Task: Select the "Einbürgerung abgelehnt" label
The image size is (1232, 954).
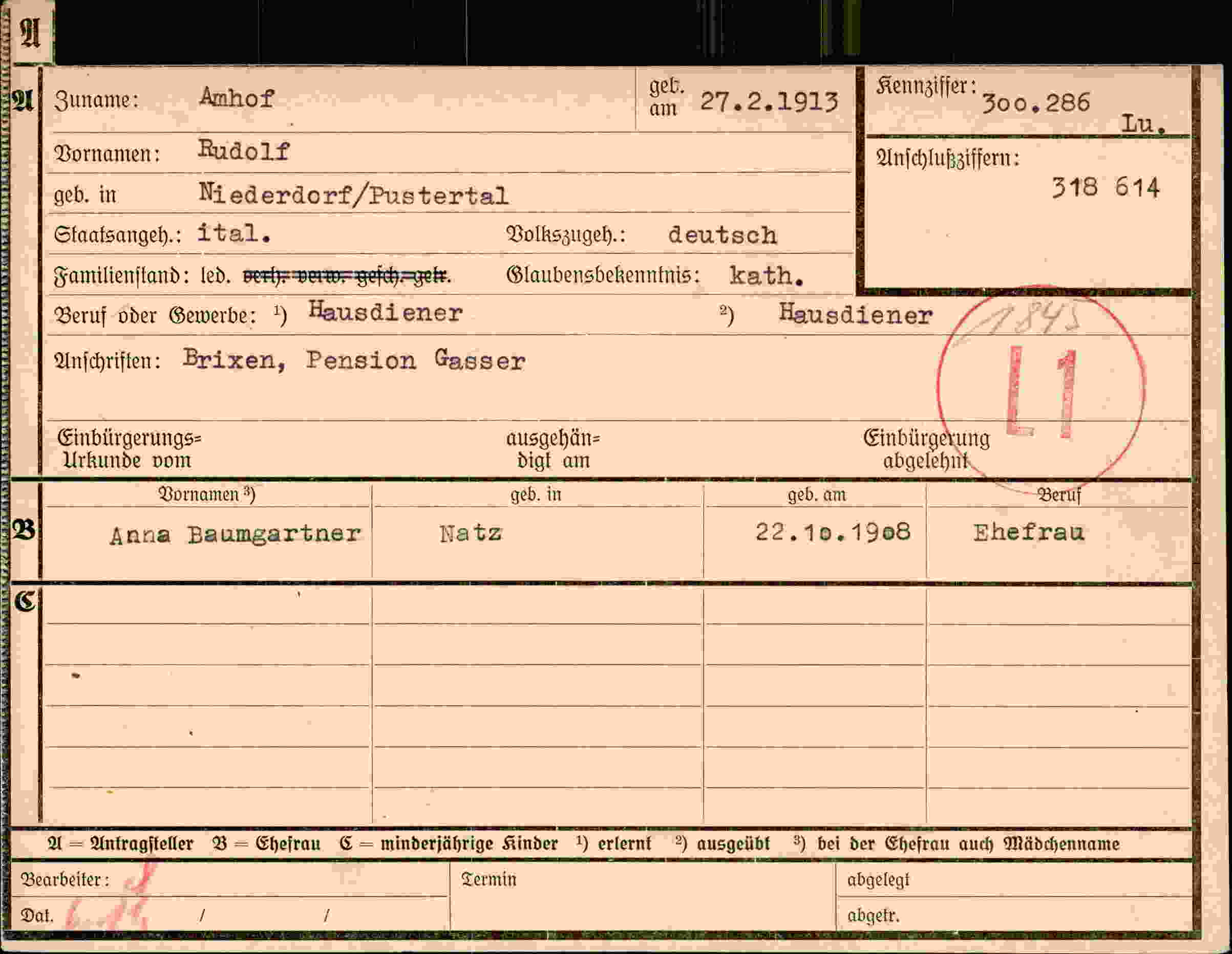Action: click(x=926, y=449)
